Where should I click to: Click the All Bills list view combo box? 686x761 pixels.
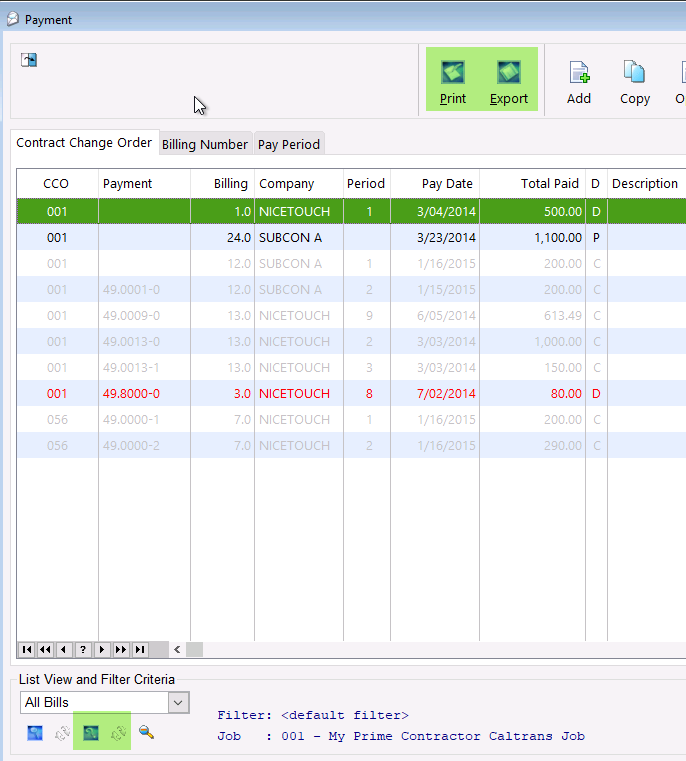point(104,703)
